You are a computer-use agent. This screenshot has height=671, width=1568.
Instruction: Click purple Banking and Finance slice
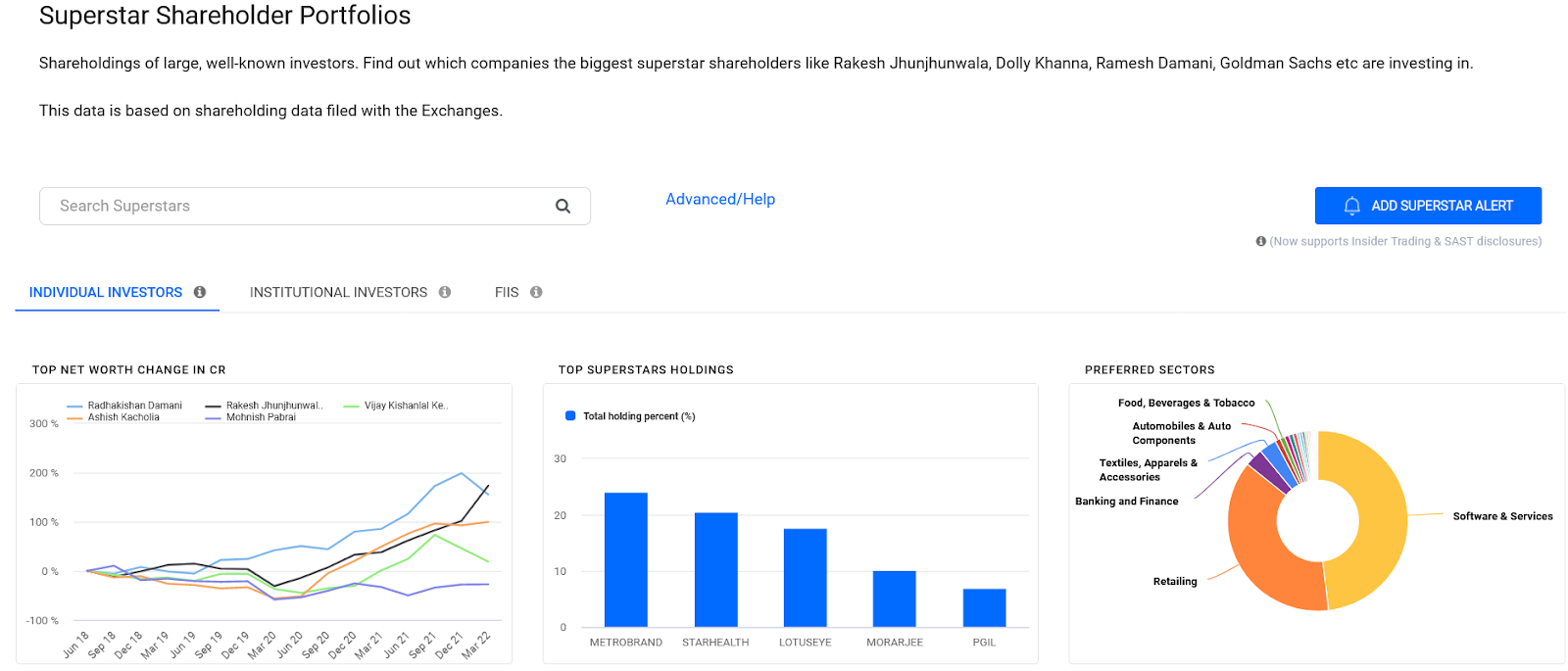coord(1269,472)
